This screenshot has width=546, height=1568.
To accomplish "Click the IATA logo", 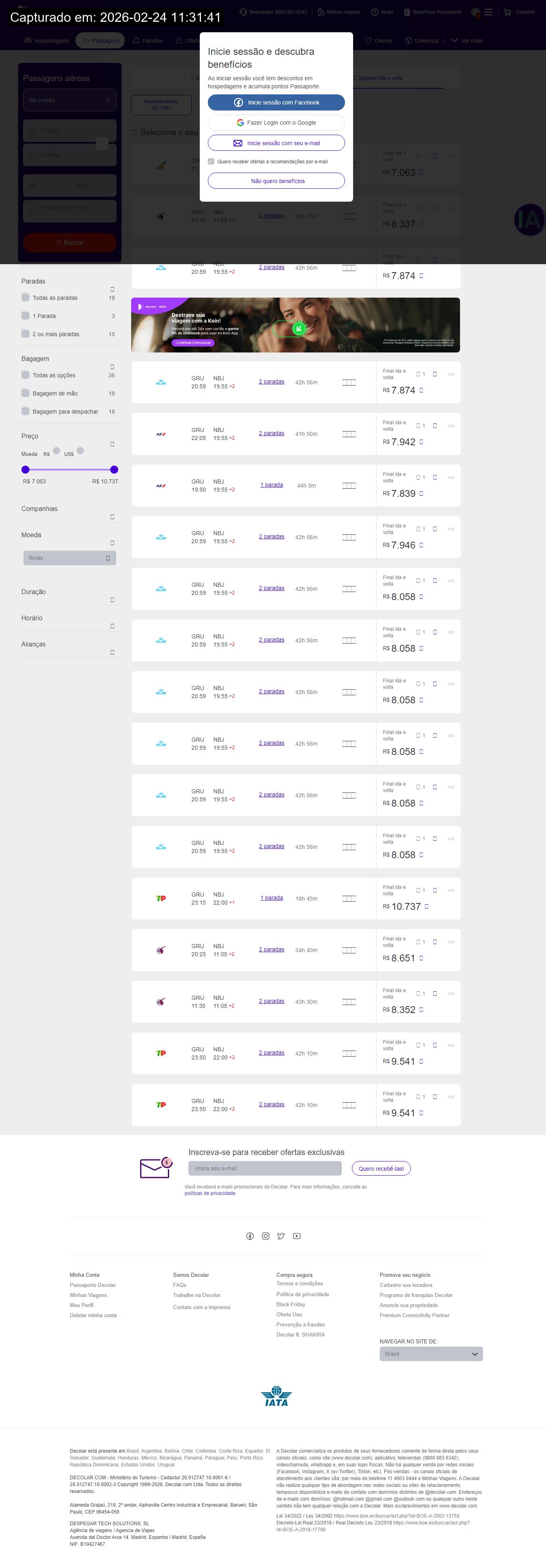I will [276, 1396].
